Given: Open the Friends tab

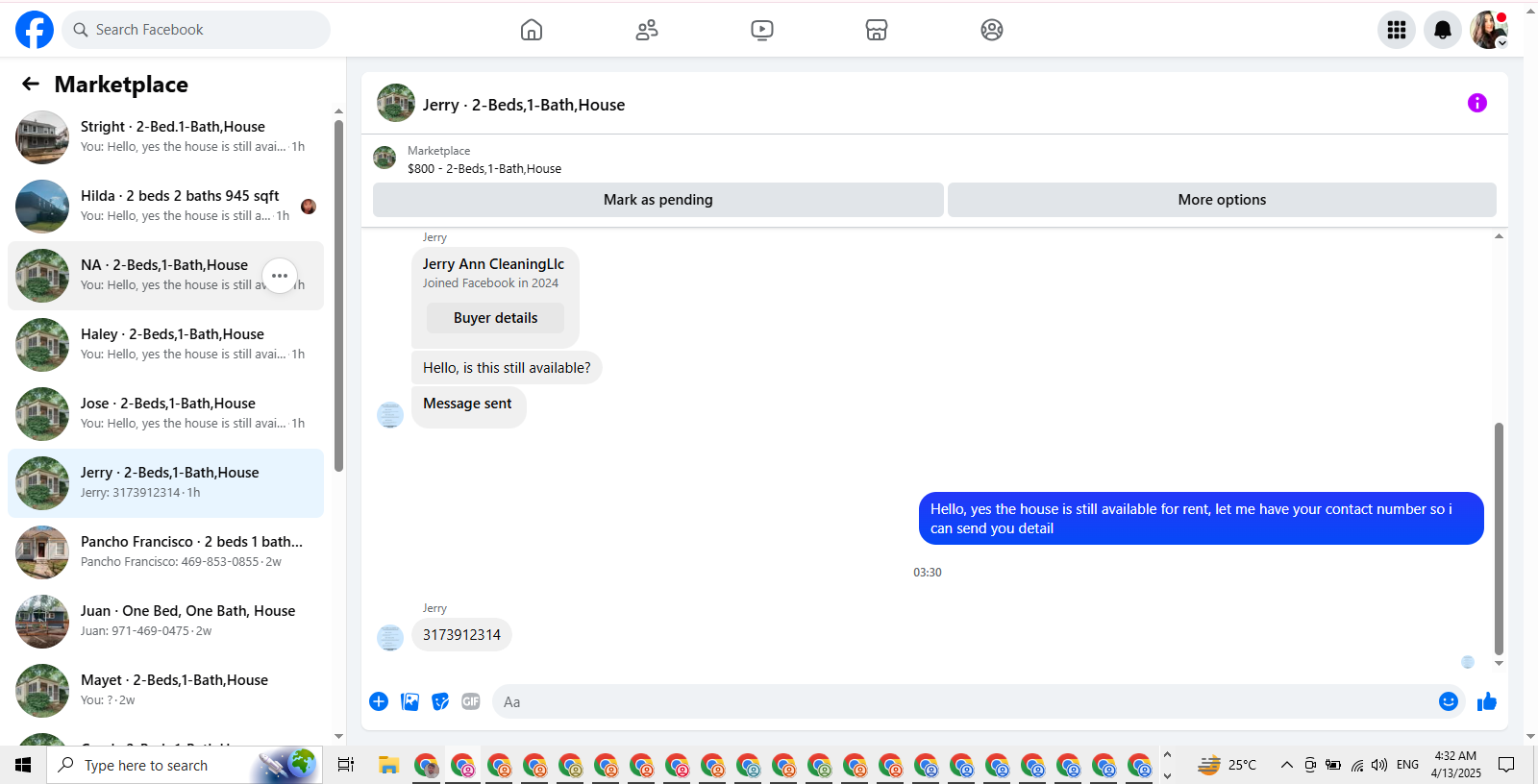Looking at the screenshot, I should (x=647, y=30).
